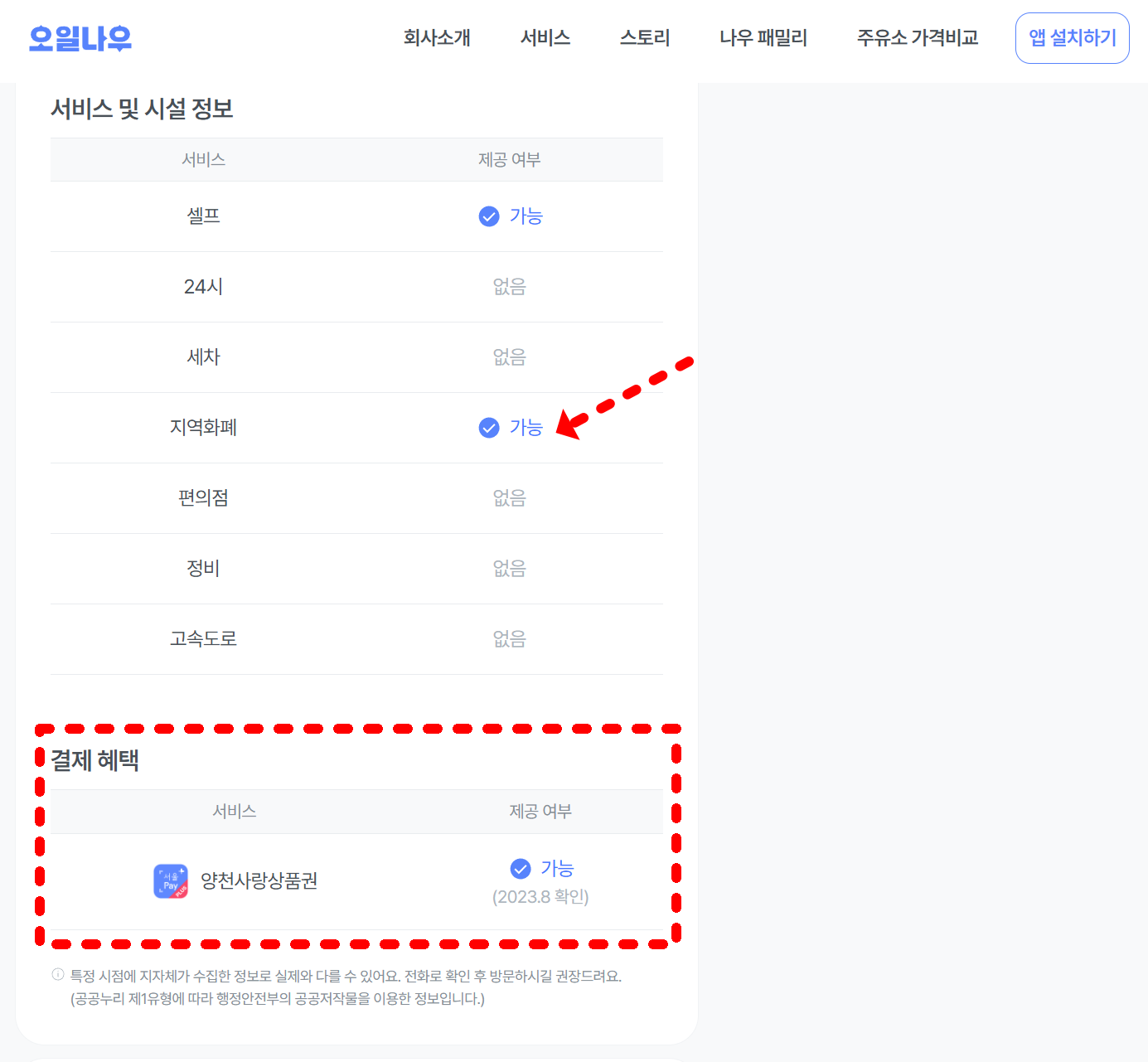Click the check icon for 셀프

[489, 216]
